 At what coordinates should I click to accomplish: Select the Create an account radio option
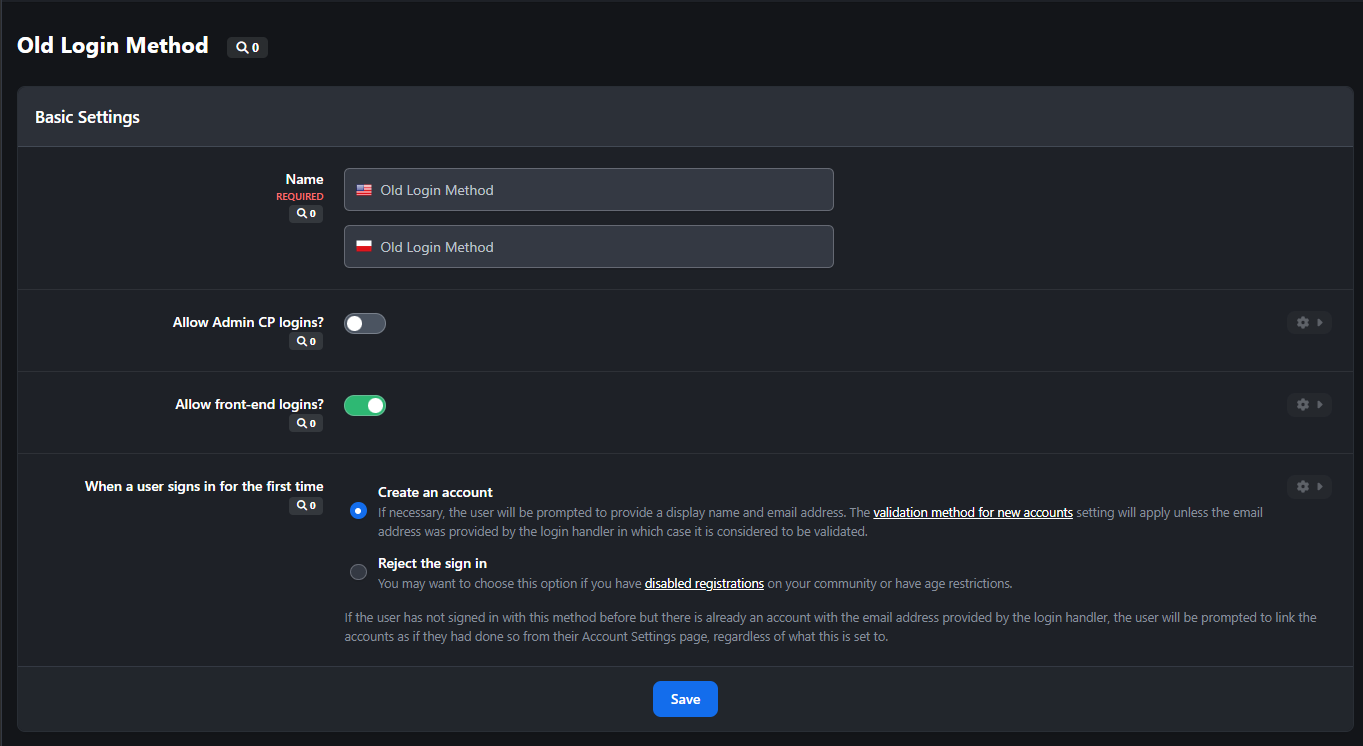[358, 511]
